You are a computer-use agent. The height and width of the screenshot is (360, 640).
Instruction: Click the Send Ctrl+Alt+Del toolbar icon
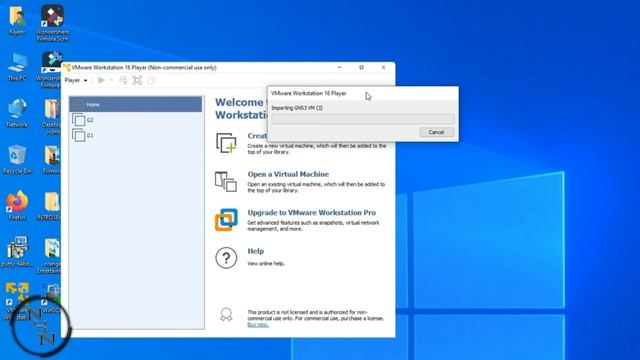[x=123, y=80]
